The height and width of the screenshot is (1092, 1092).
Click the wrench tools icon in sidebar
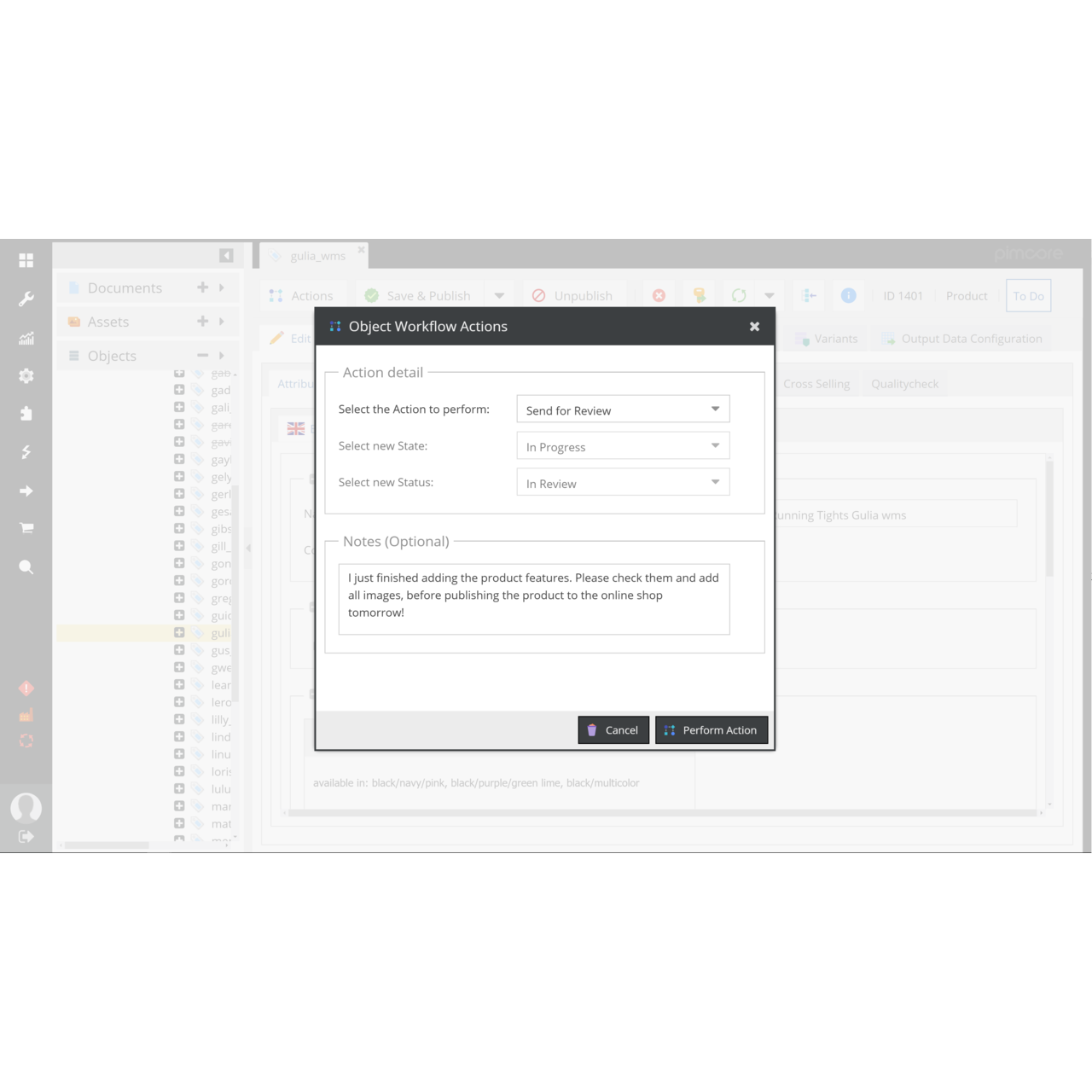pyautogui.click(x=26, y=299)
